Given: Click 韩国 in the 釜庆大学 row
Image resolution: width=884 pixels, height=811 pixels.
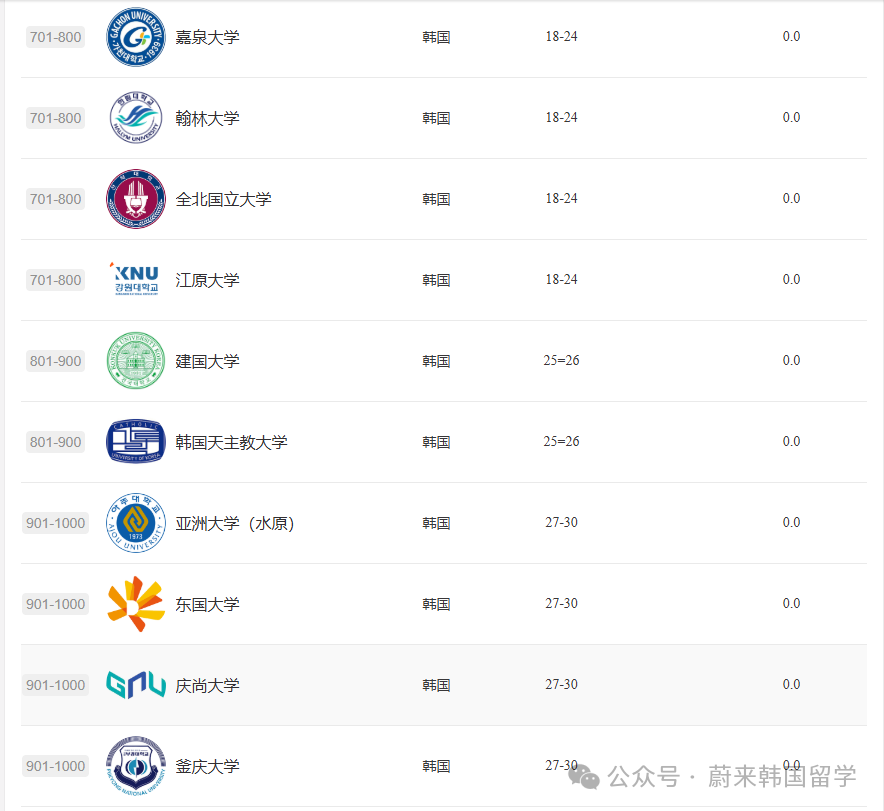Looking at the screenshot, I should [436, 766].
